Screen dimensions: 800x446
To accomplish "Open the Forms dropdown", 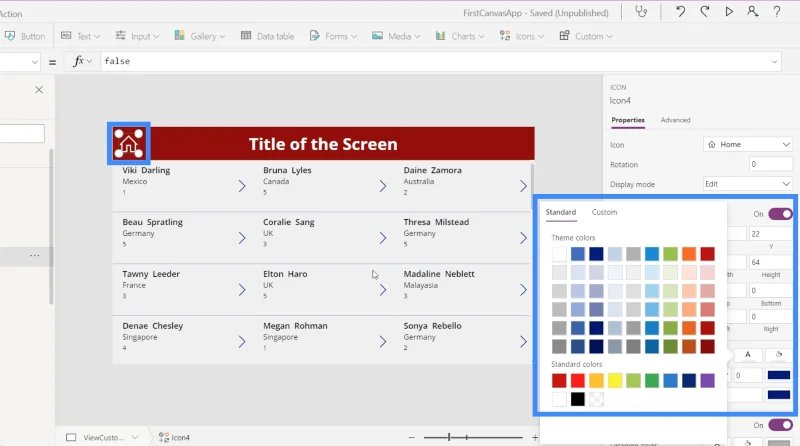I will pos(333,36).
